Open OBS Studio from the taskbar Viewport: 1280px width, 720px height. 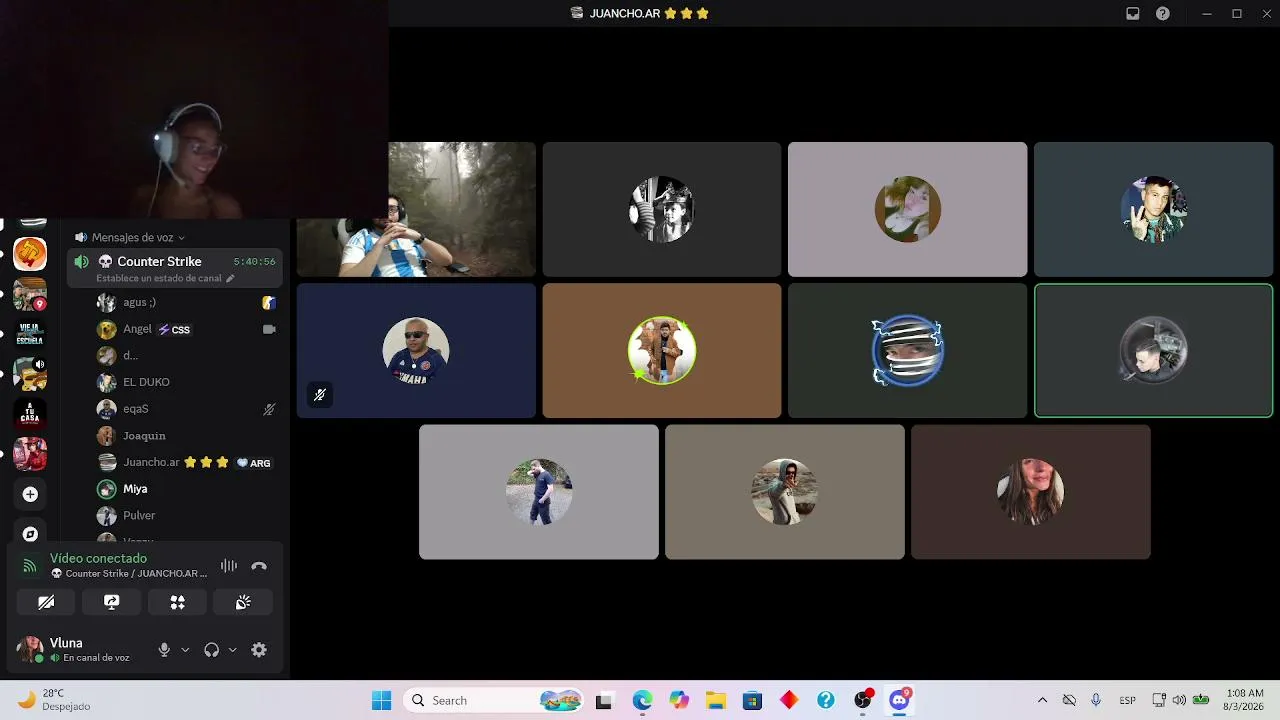[863, 701]
